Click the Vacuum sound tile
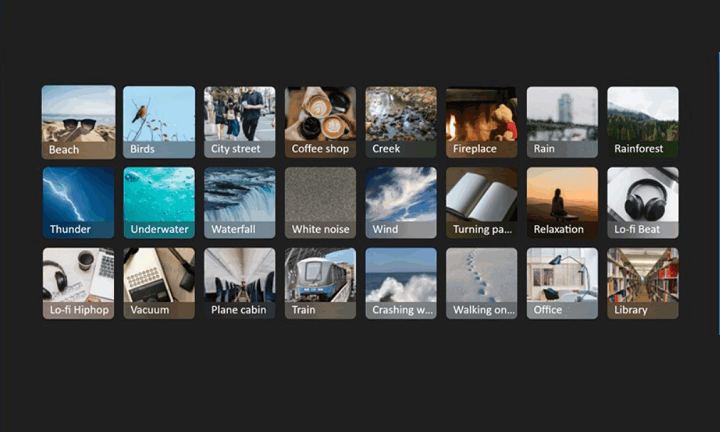Screen dimensions: 720x432 pyautogui.click(x=159, y=283)
